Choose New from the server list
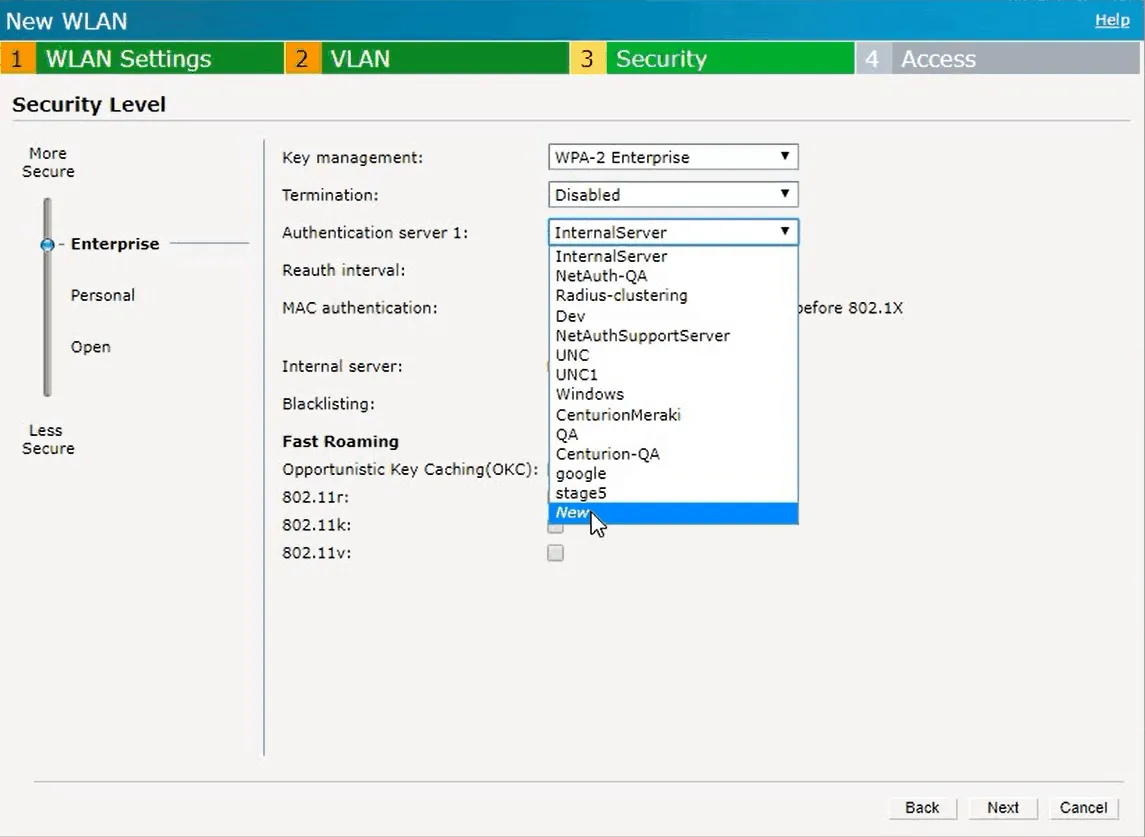Viewport: 1145px width, 837px height. coord(574,513)
